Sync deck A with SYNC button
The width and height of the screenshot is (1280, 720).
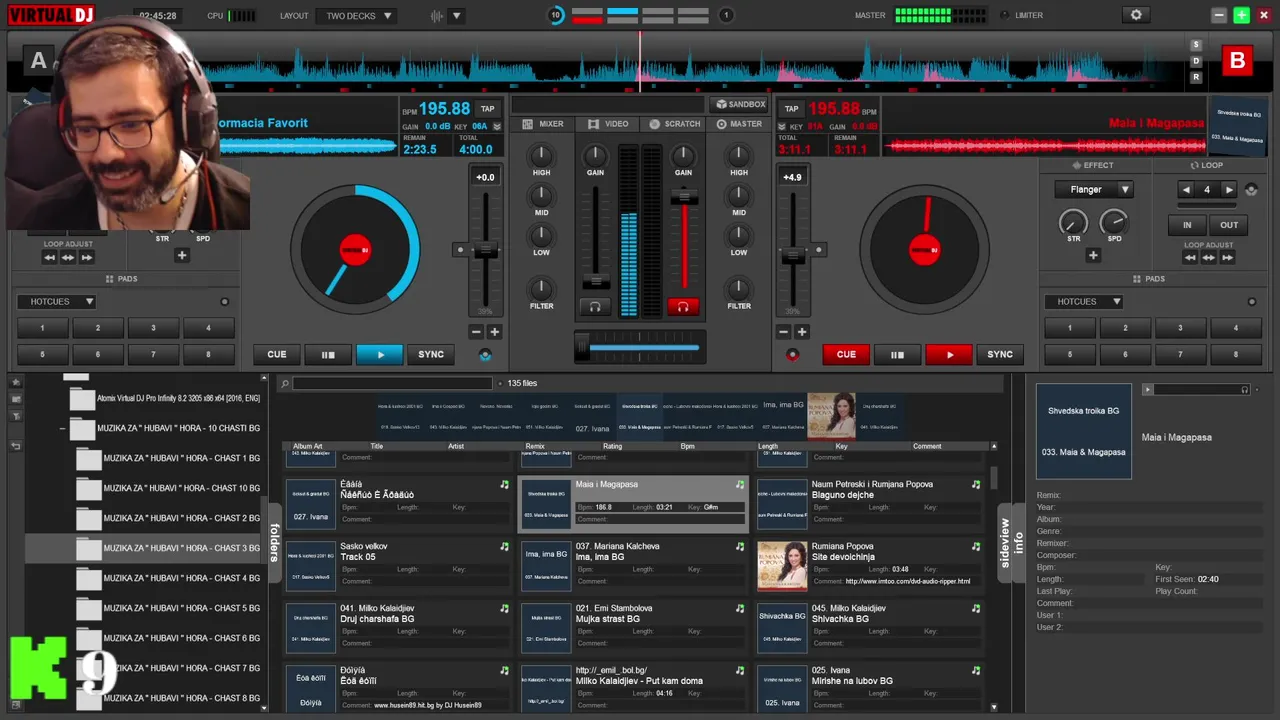[x=431, y=354]
